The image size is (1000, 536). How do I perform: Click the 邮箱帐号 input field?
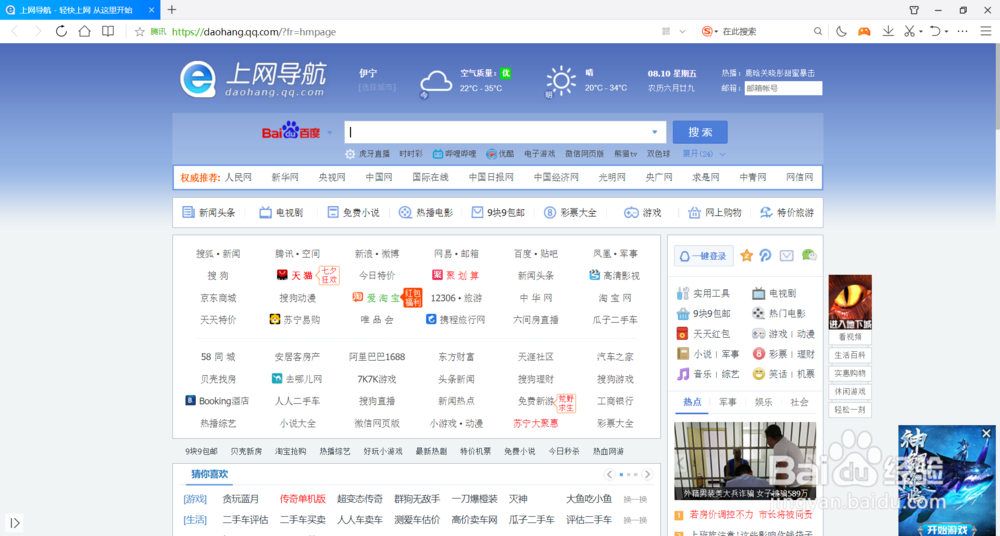pos(783,88)
